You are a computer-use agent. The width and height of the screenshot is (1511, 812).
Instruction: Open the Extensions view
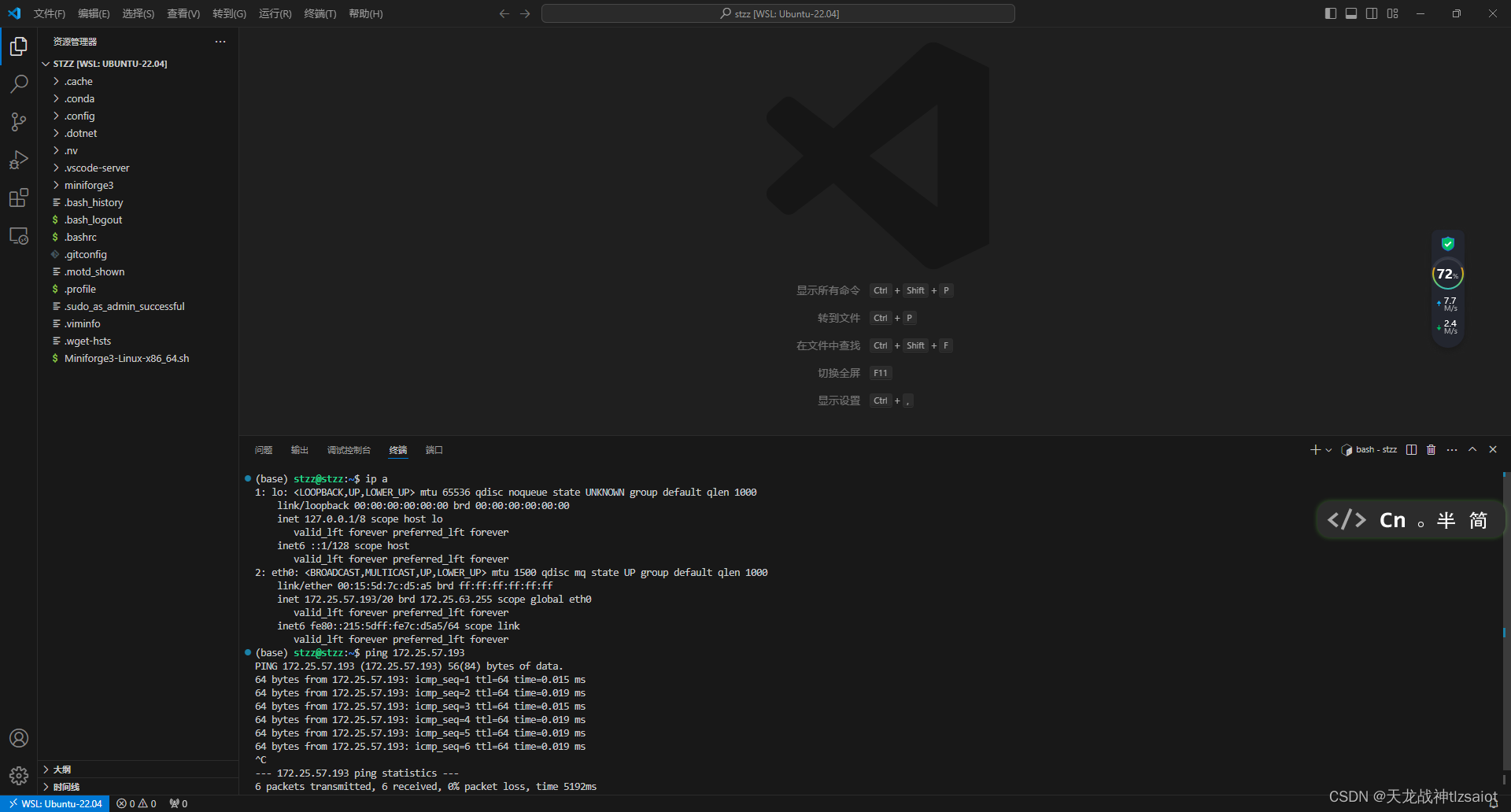click(19, 197)
